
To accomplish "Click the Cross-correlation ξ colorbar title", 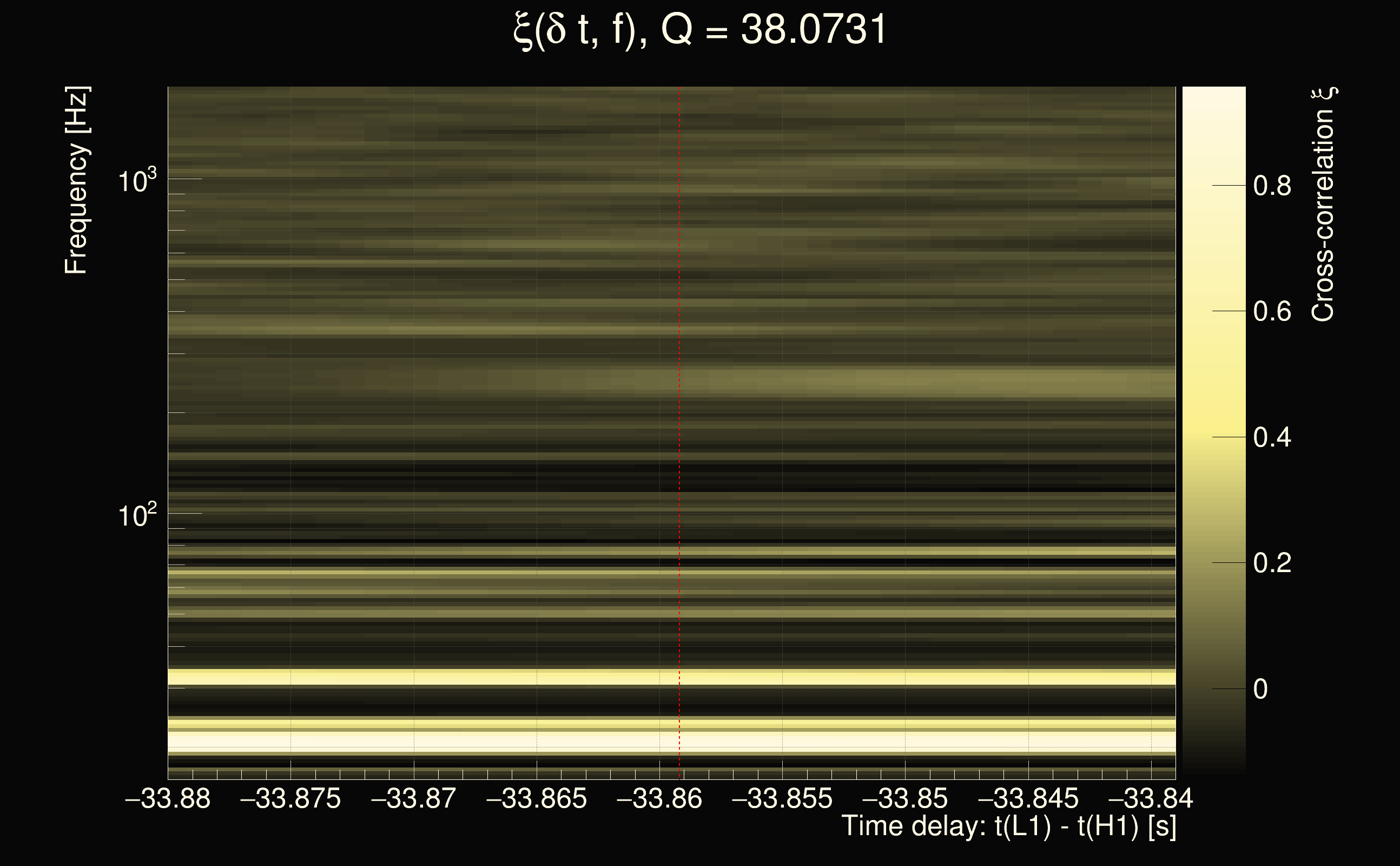I will point(1323,205).
